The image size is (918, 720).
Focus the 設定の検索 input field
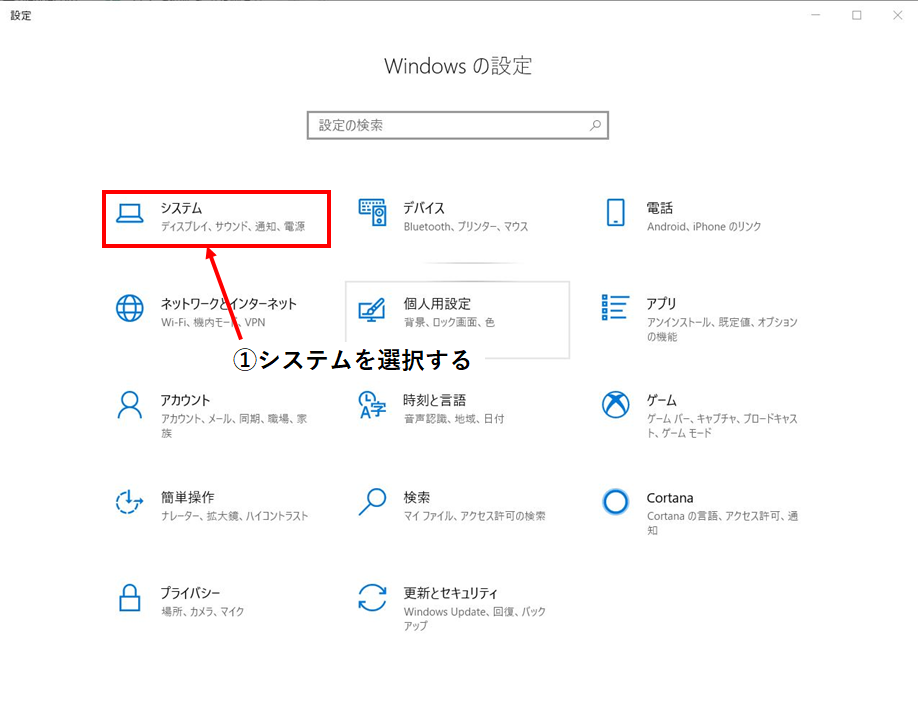click(x=458, y=125)
